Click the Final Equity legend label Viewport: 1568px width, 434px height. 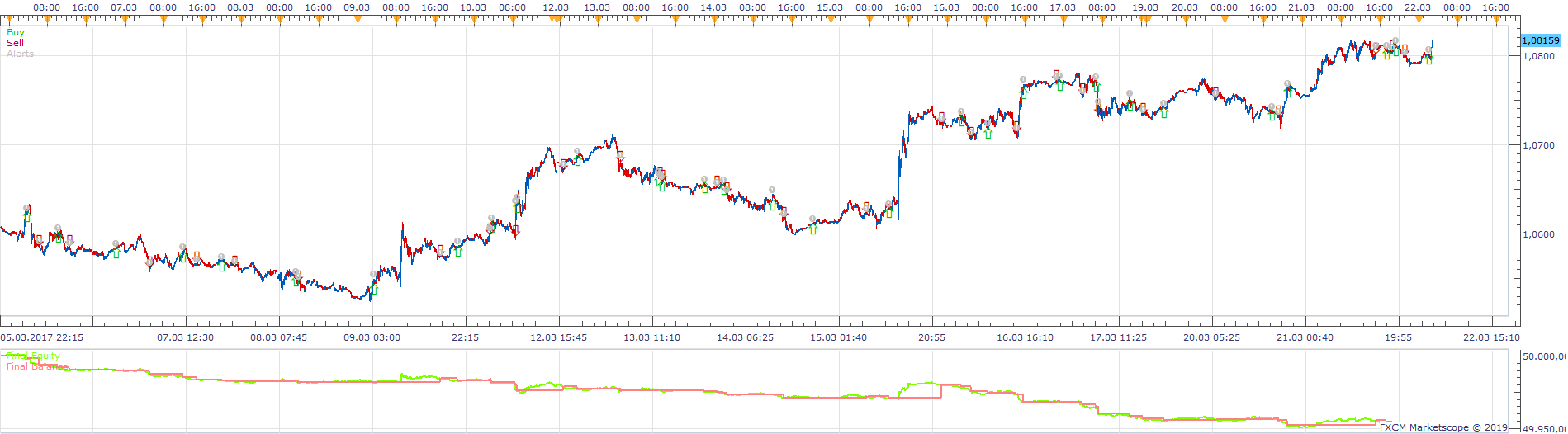[33, 356]
